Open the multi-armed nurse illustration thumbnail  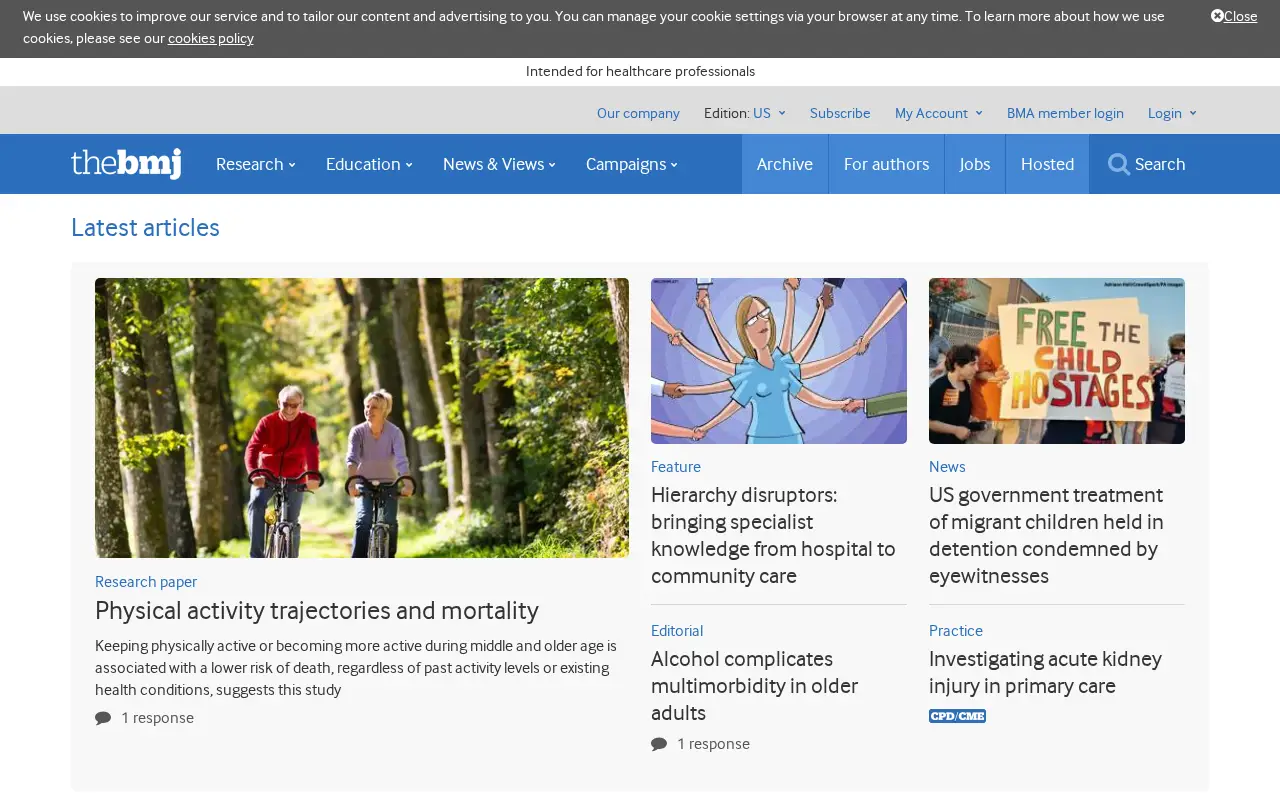[x=779, y=361]
